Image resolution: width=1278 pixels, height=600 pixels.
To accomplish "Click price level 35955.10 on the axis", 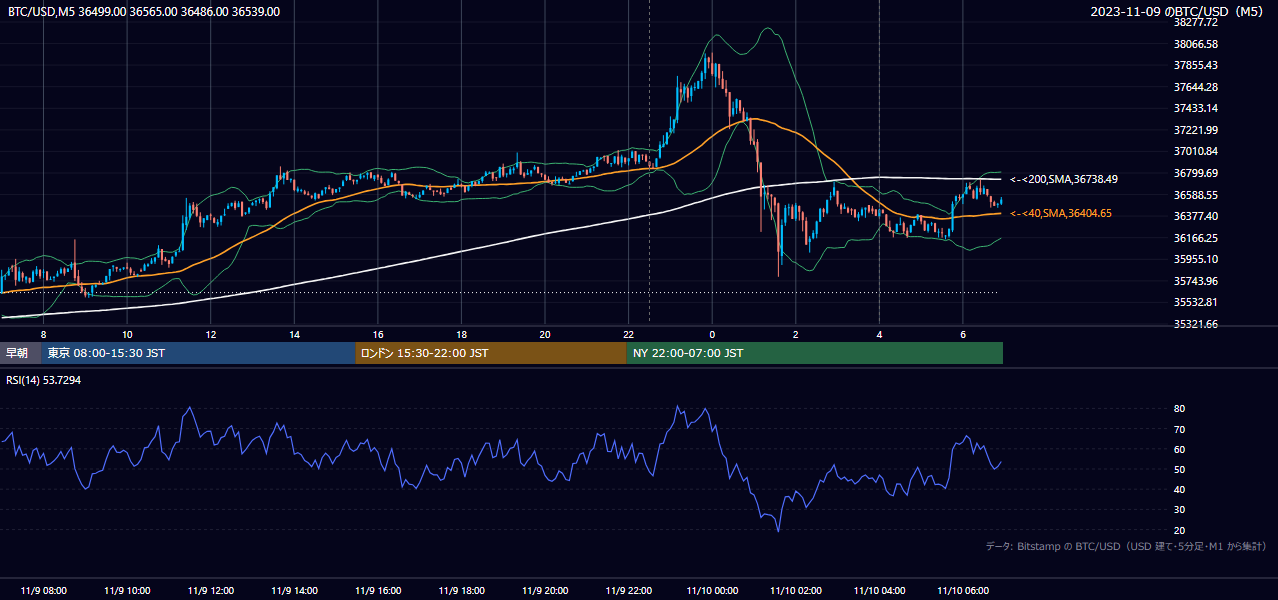I will (1195, 259).
